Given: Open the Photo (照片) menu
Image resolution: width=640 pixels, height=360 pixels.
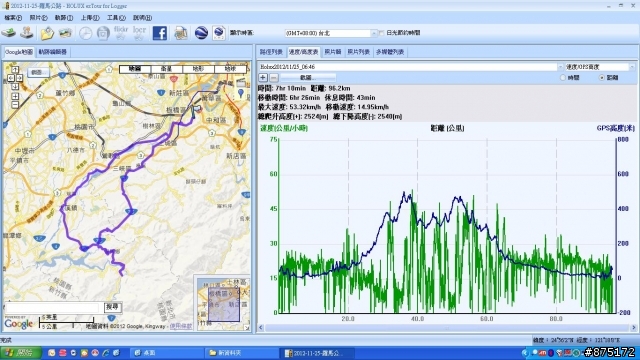Looking at the screenshot, I should tap(38, 18).
